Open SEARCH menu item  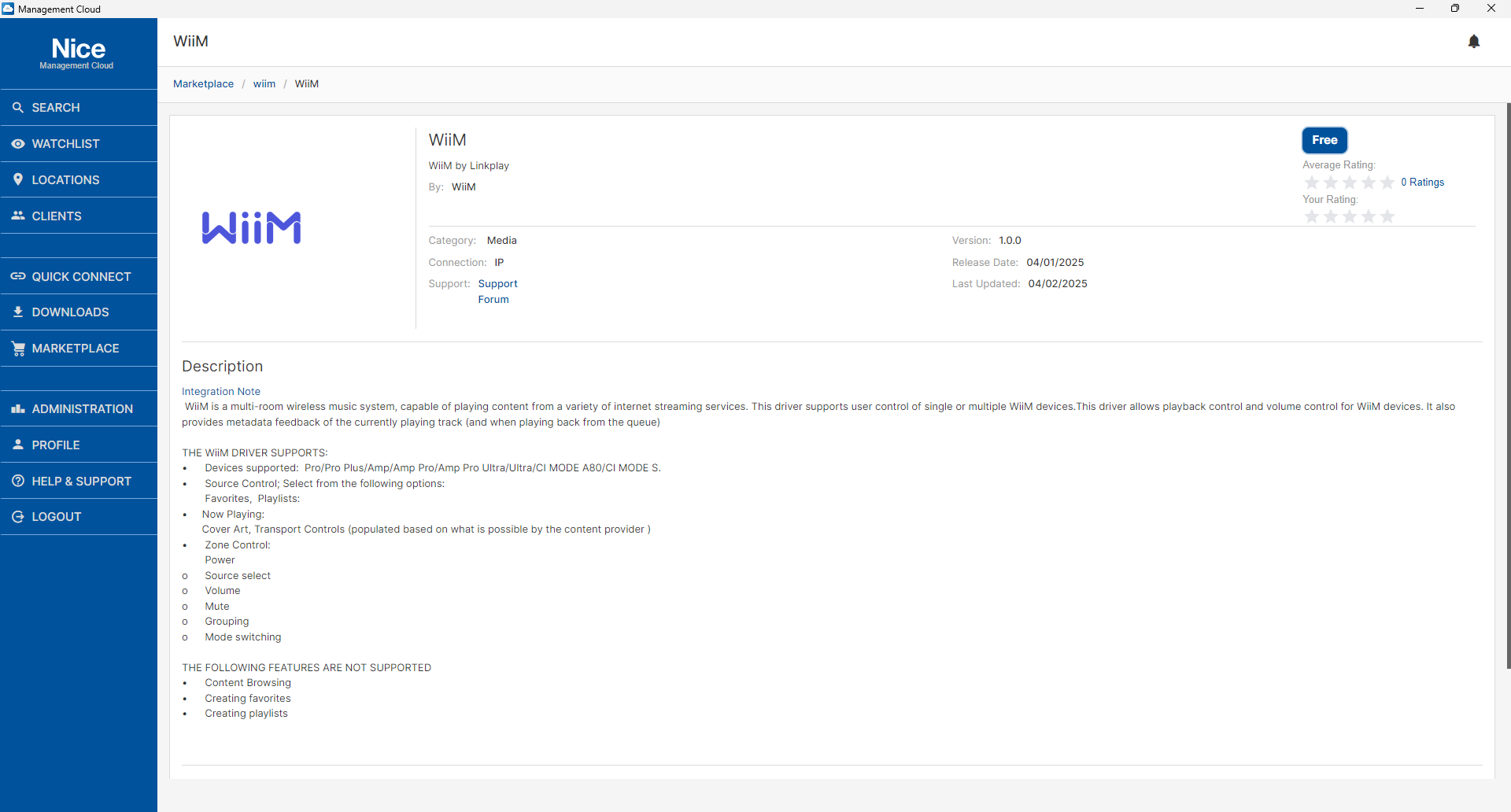tap(79, 107)
